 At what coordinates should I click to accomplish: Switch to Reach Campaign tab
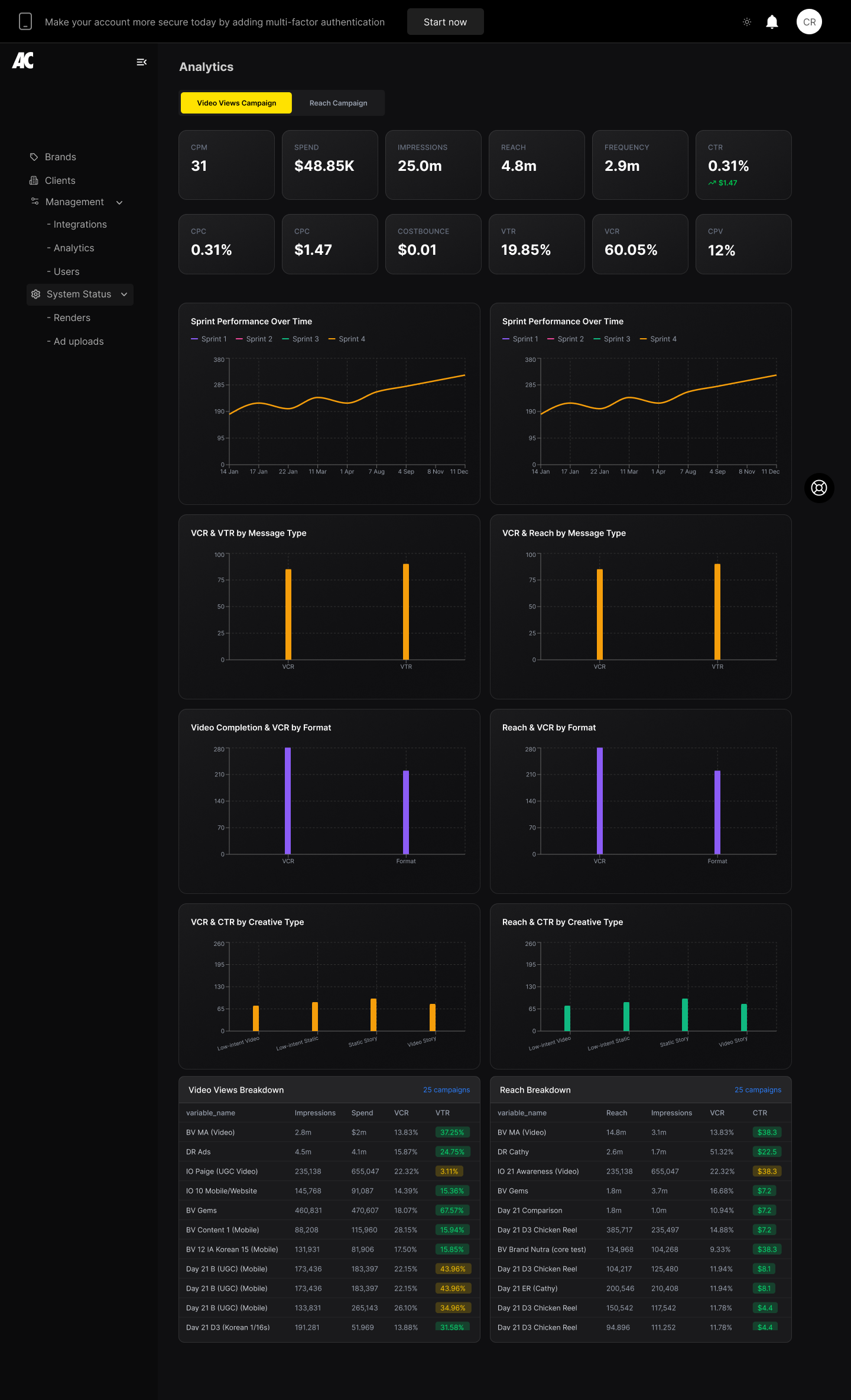338,103
